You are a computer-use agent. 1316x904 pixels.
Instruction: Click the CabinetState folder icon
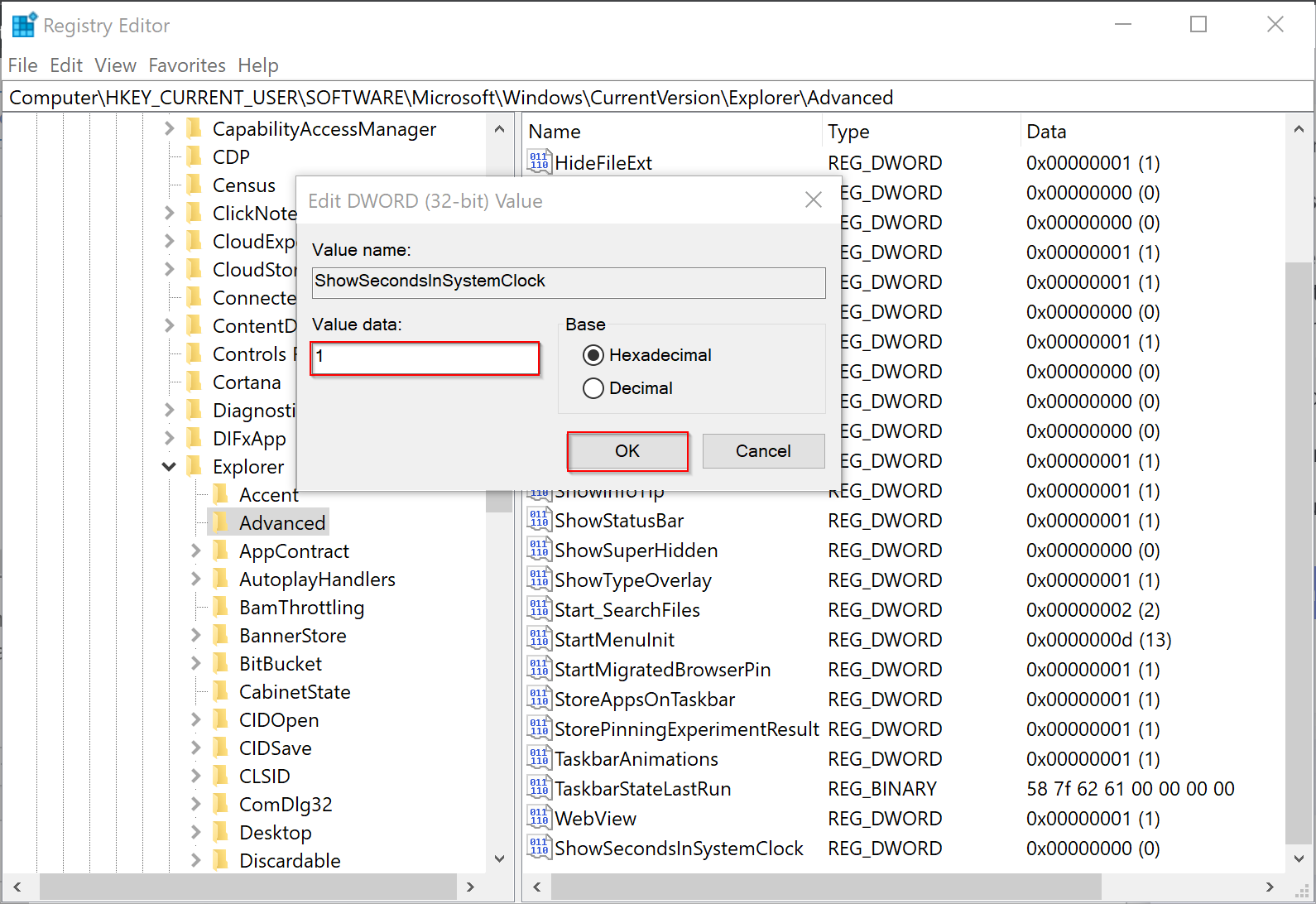pyautogui.click(x=221, y=691)
